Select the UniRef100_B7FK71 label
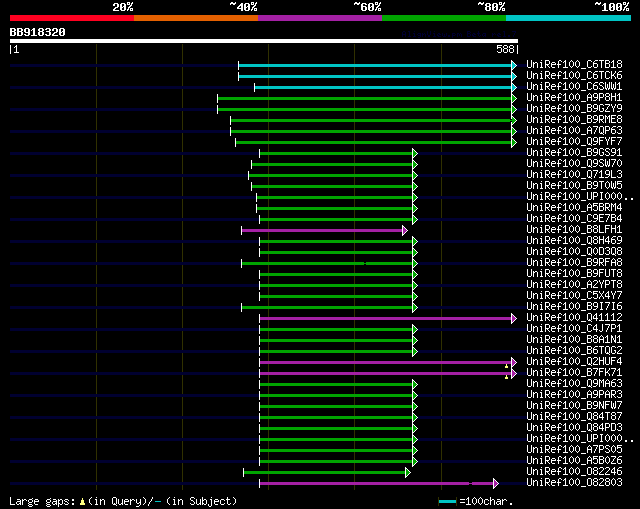640x509 pixels. tap(574, 373)
